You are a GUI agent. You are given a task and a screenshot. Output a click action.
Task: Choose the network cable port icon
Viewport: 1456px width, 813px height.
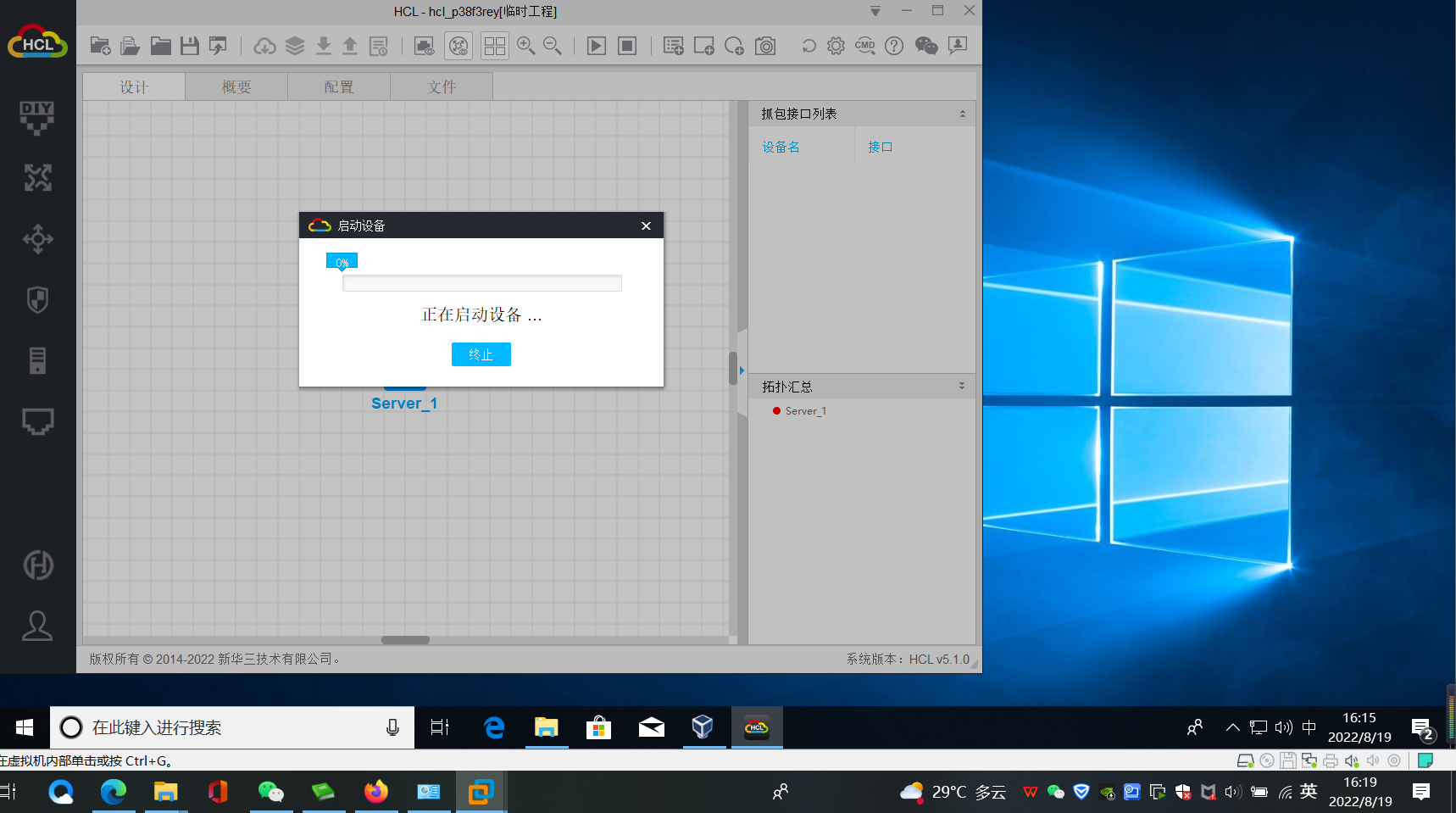[x=37, y=421]
